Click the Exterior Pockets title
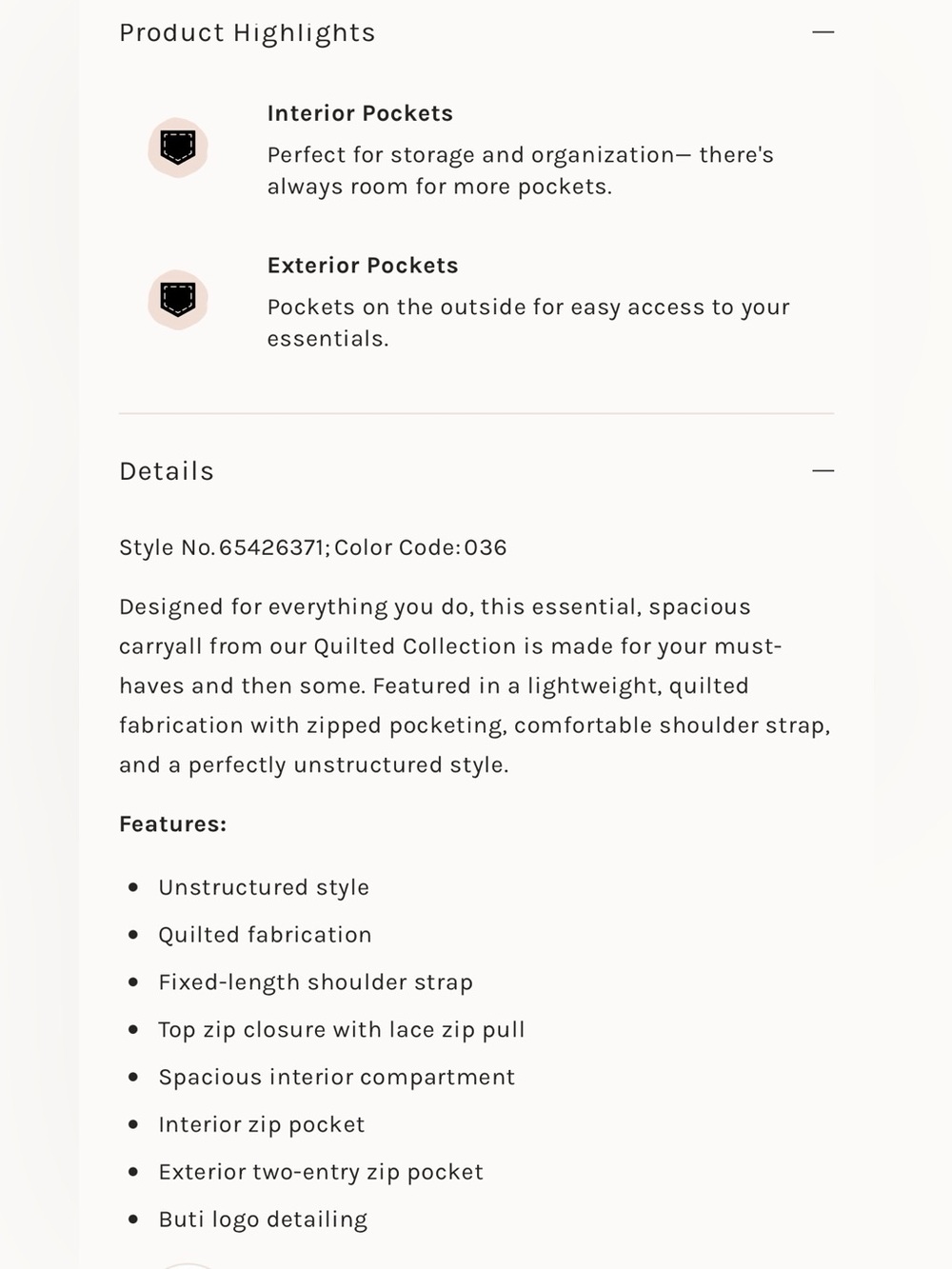Image resolution: width=952 pixels, height=1269 pixels. tap(363, 266)
